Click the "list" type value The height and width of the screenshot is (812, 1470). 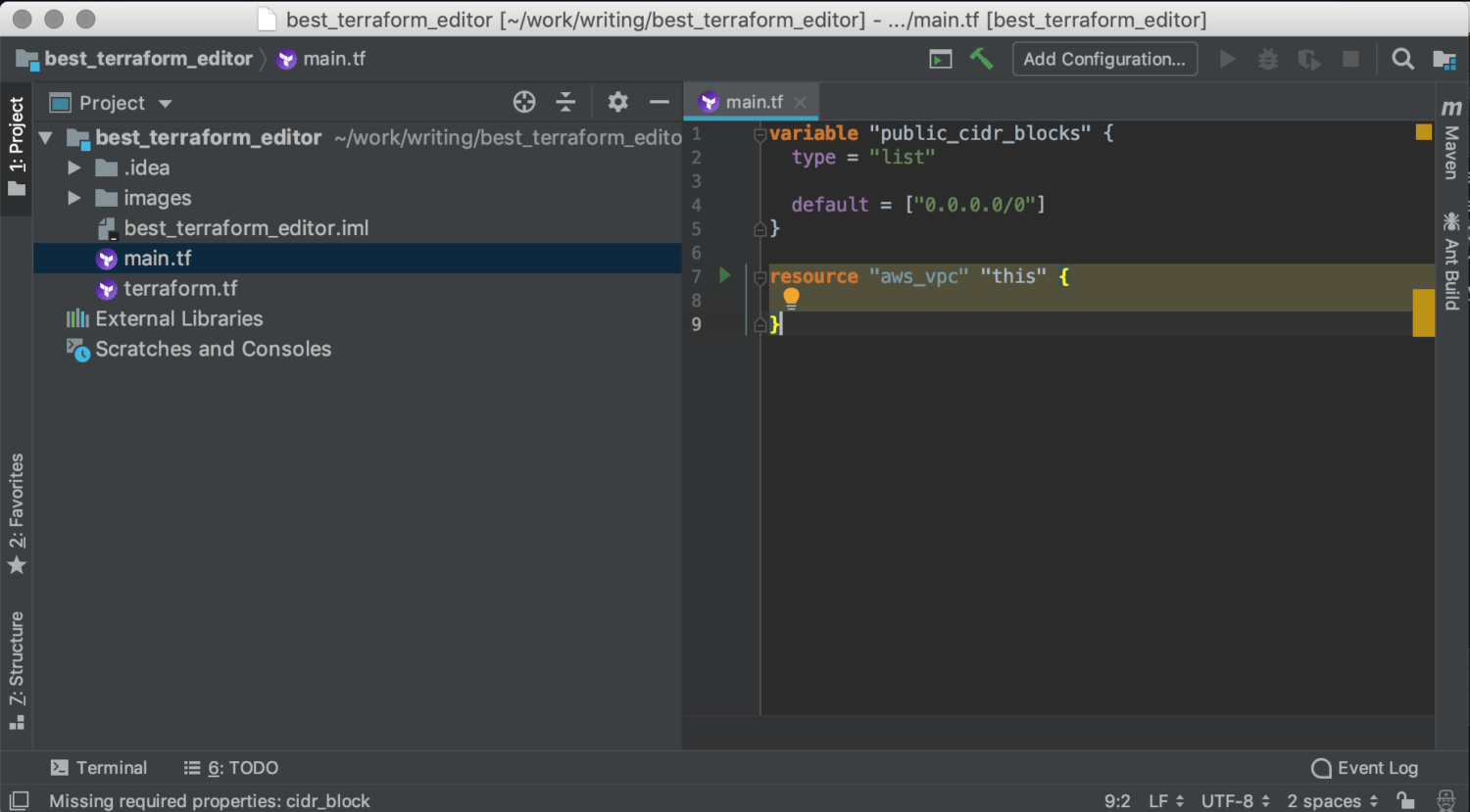coord(903,157)
